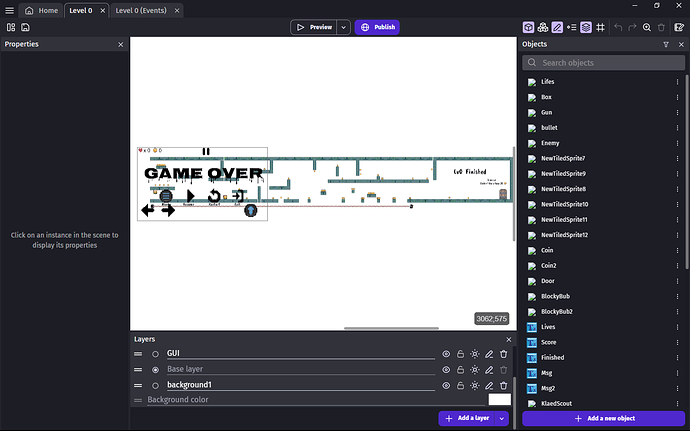Open the options menu for Lifes object
Viewport: 690px width, 431px height.
[x=677, y=82]
